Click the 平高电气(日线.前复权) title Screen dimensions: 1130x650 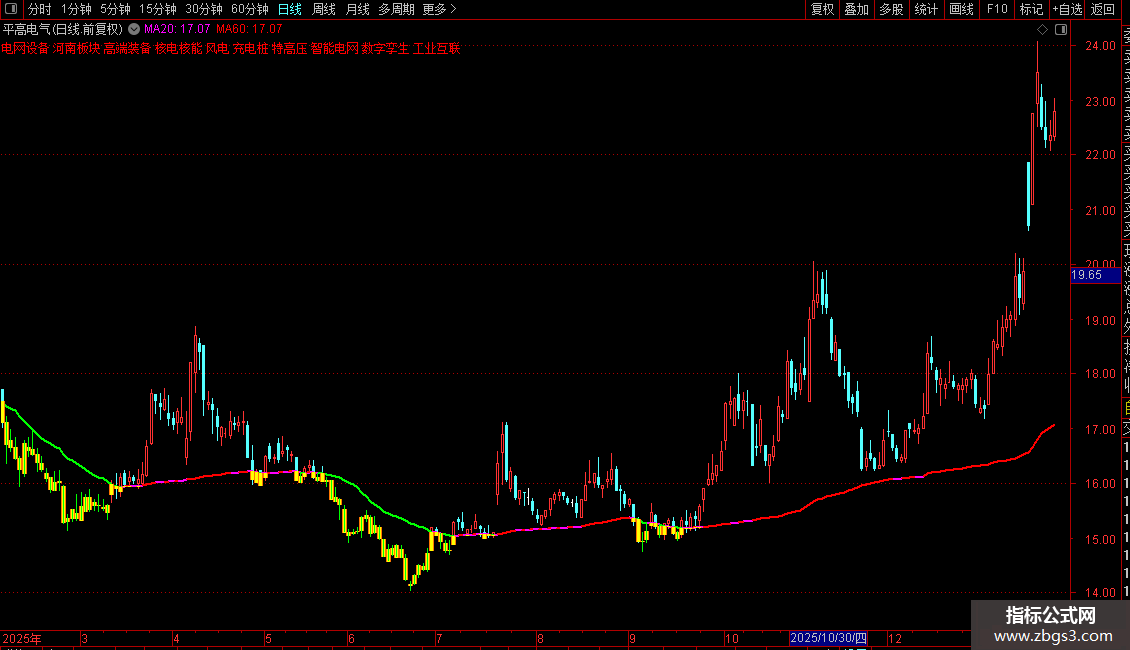pyautogui.click(x=63, y=30)
